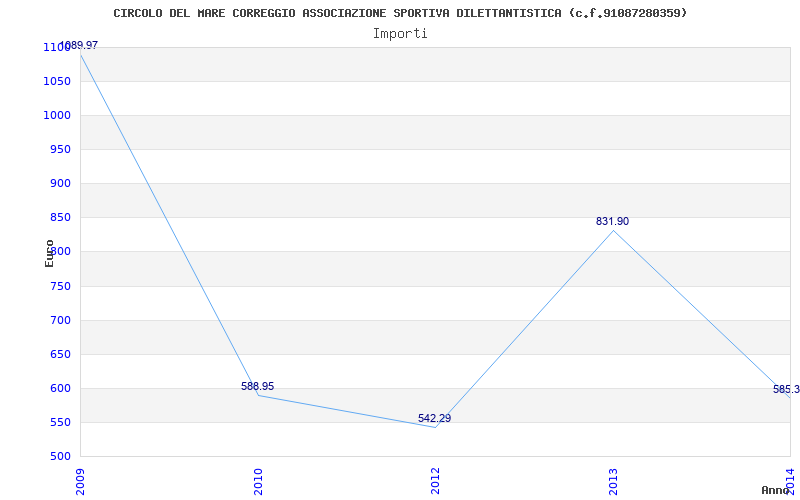
Task: Click the 750 y-axis tick label
Action: (60, 286)
